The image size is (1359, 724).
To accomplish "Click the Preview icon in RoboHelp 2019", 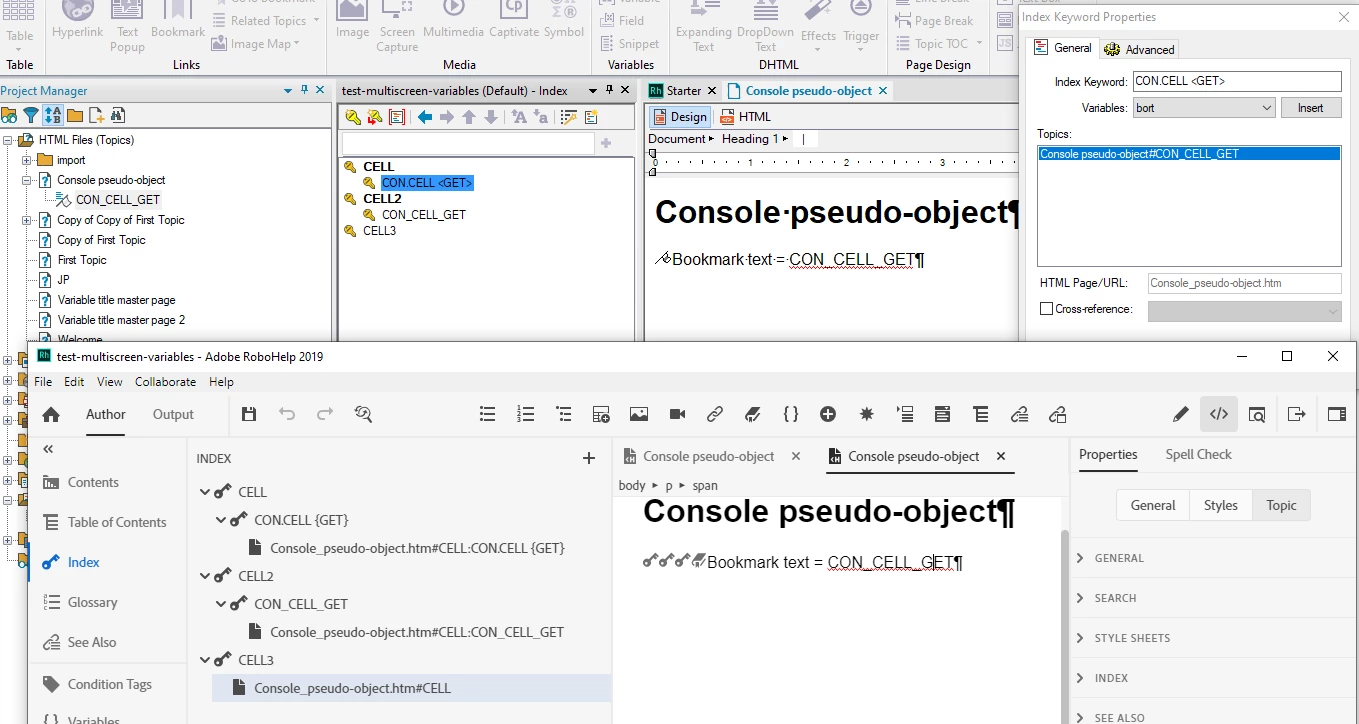I will [1257, 414].
